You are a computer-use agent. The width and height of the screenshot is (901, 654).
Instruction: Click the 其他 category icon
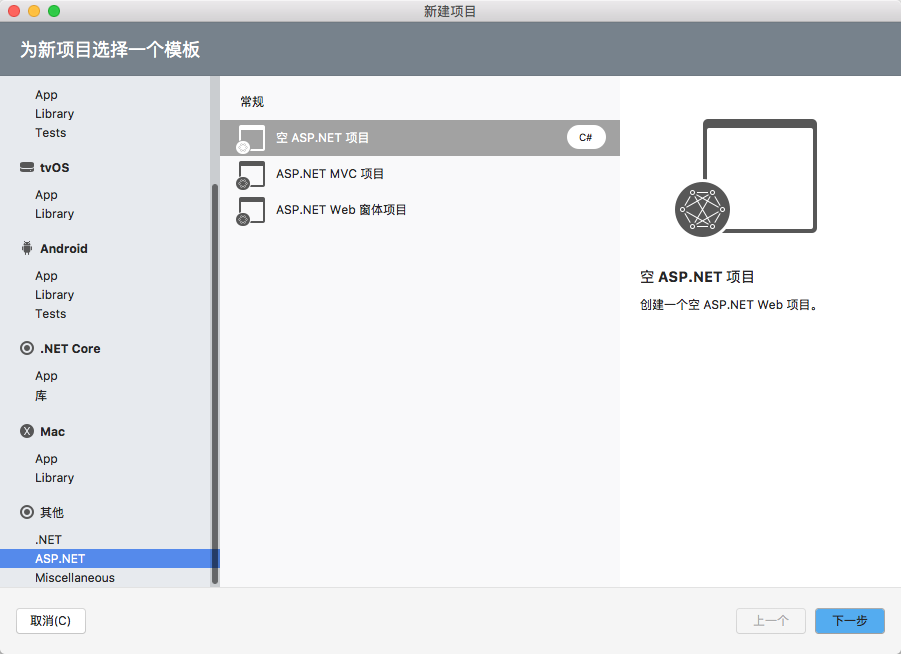[27, 512]
